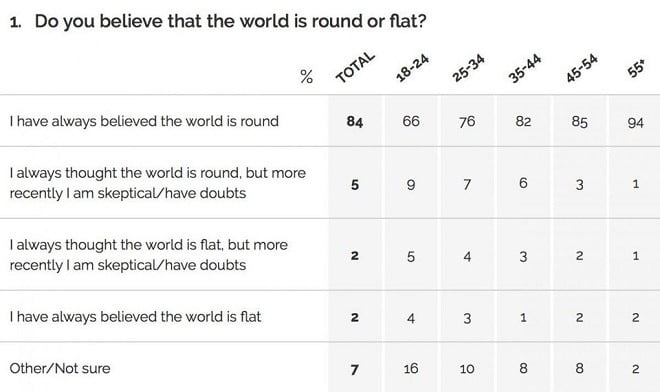Click the value 94 in 55+ column
Viewport: 660px width, 392px height.
coord(635,123)
